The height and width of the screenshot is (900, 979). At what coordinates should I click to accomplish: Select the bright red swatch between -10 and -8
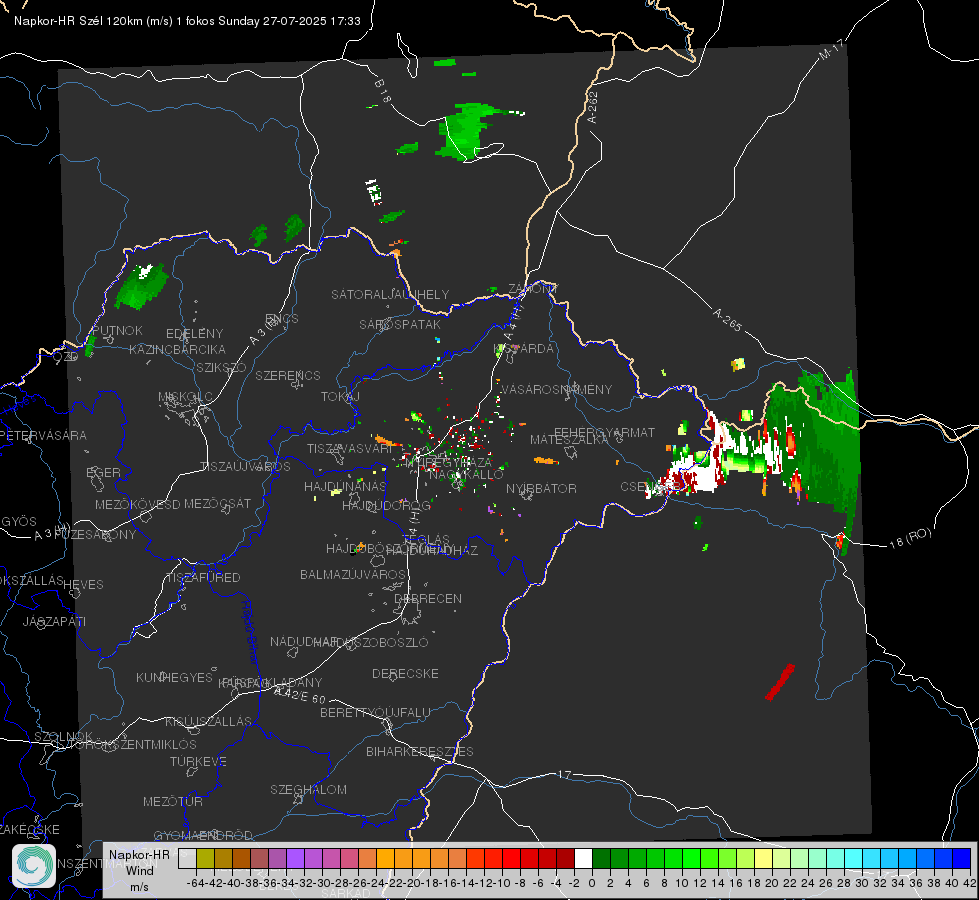click(511, 858)
